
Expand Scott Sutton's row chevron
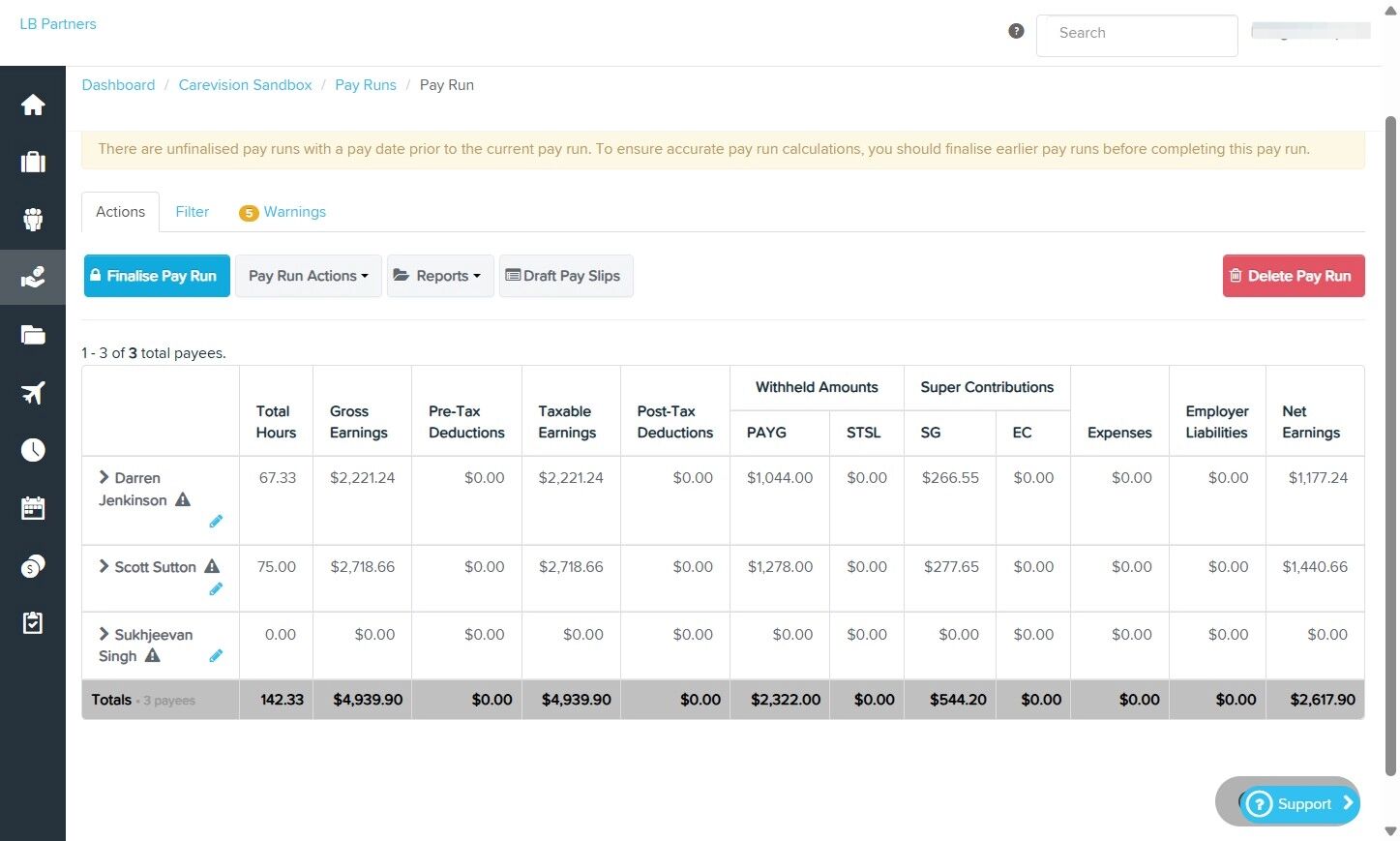click(104, 566)
